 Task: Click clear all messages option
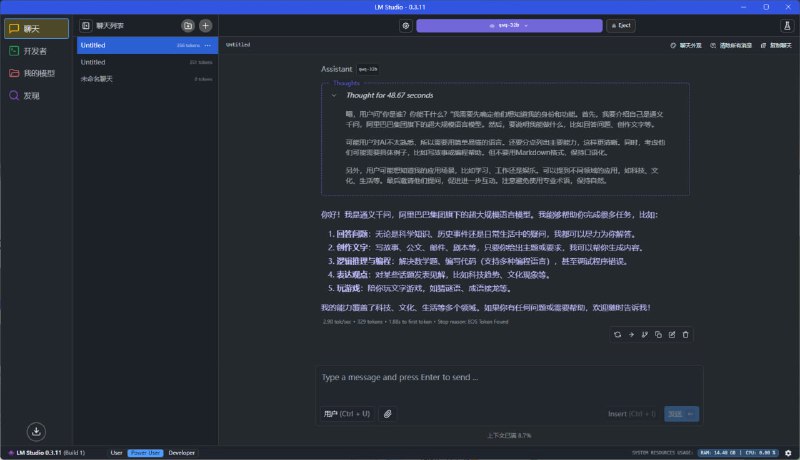tap(731, 45)
